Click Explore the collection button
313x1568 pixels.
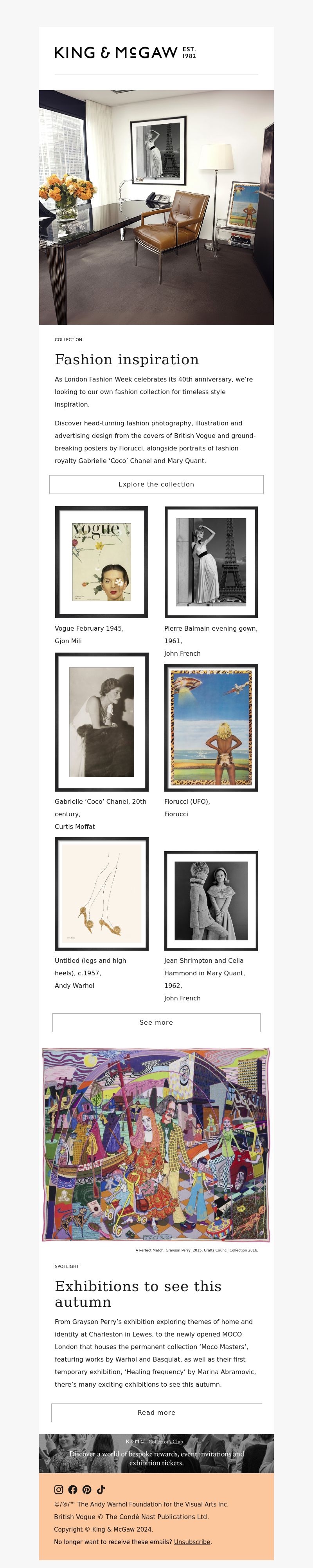156,484
